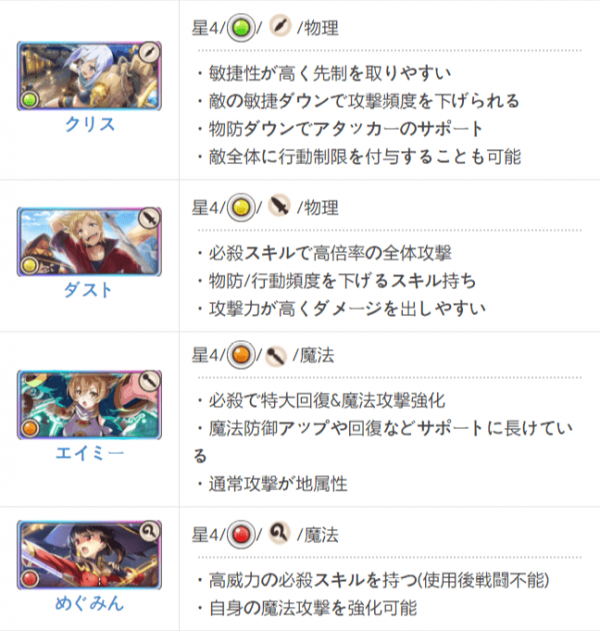Open the ダスト character link
The image size is (600, 631).
(89, 290)
